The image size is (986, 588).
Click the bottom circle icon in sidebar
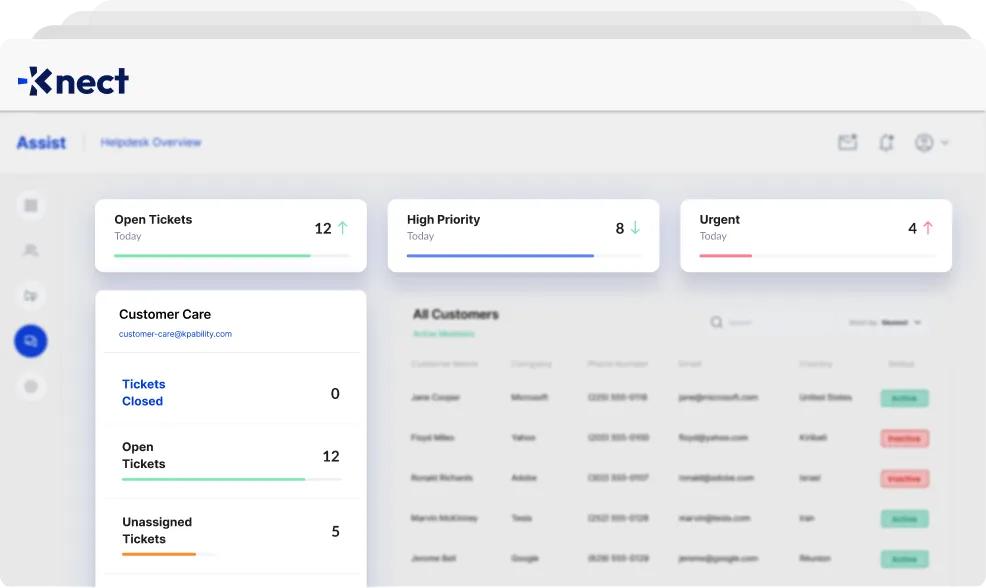tap(31, 386)
